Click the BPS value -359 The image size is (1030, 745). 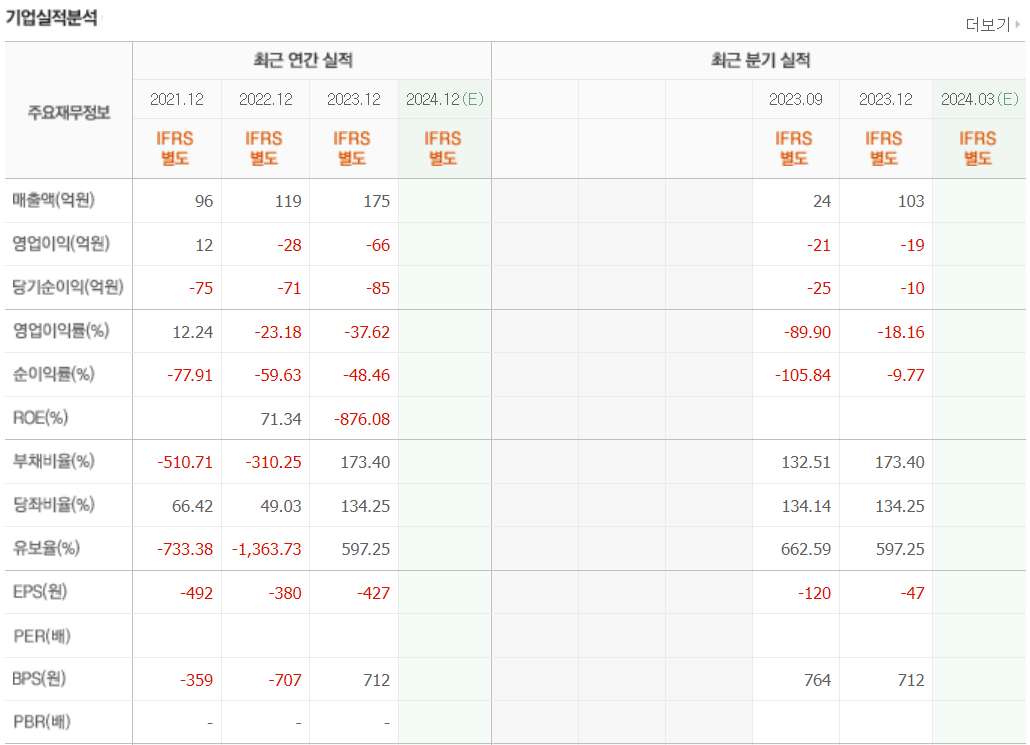196,680
